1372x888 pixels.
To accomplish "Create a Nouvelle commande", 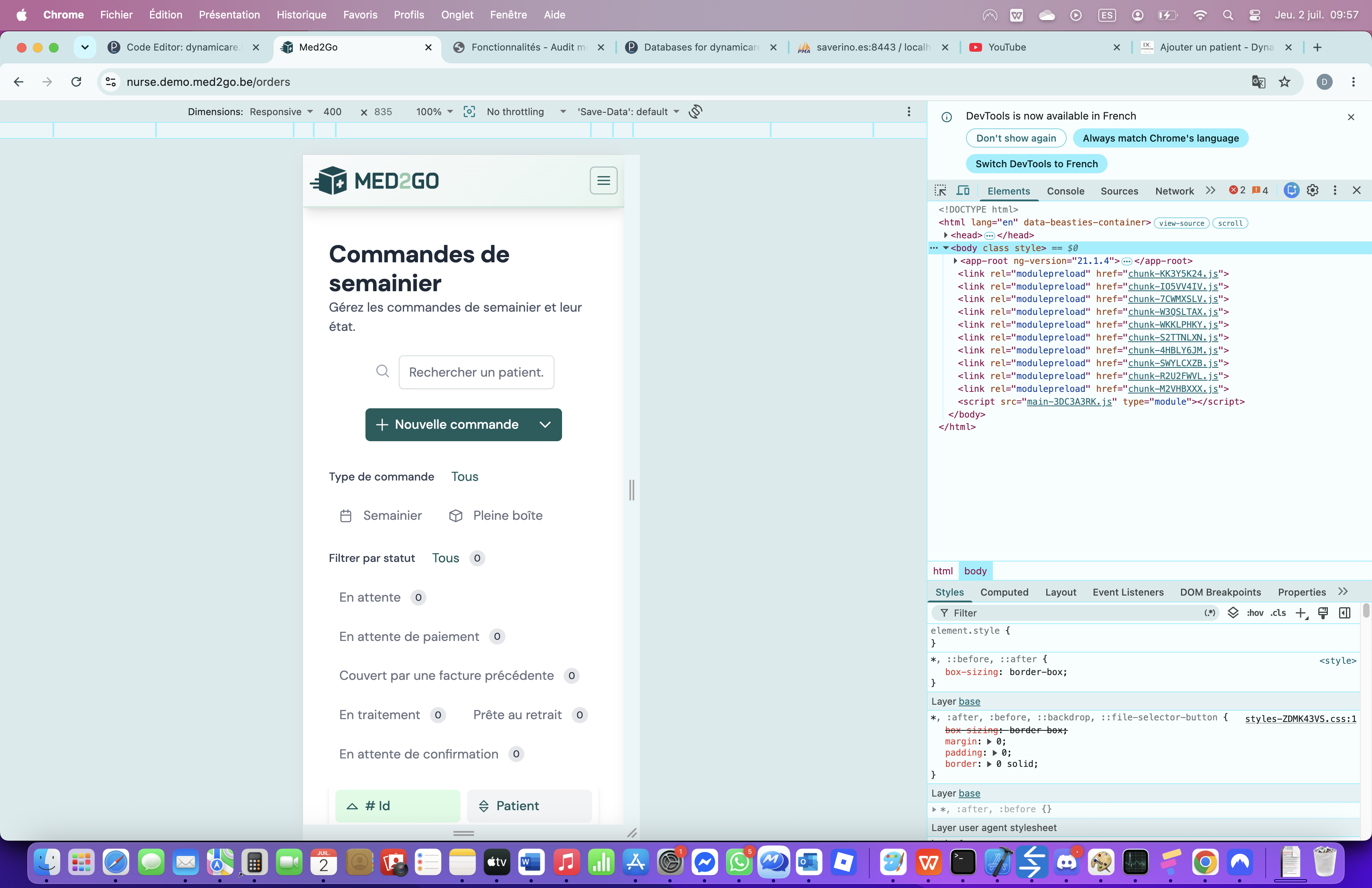I will pyautogui.click(x=447, y=425).
